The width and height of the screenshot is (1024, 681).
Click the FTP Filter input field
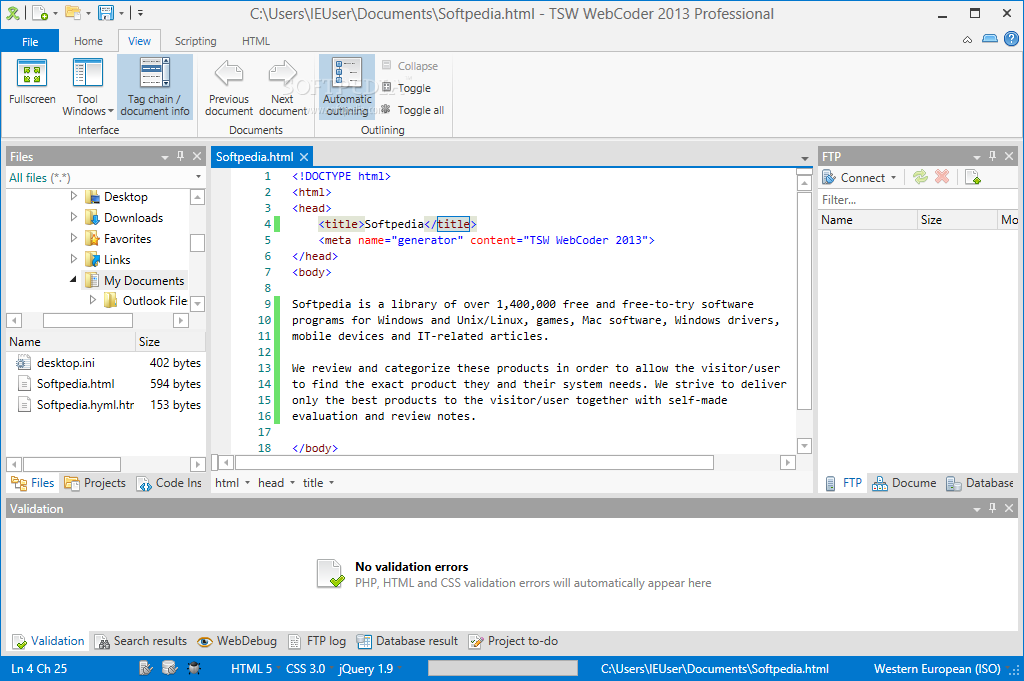(x=918, y=200)
